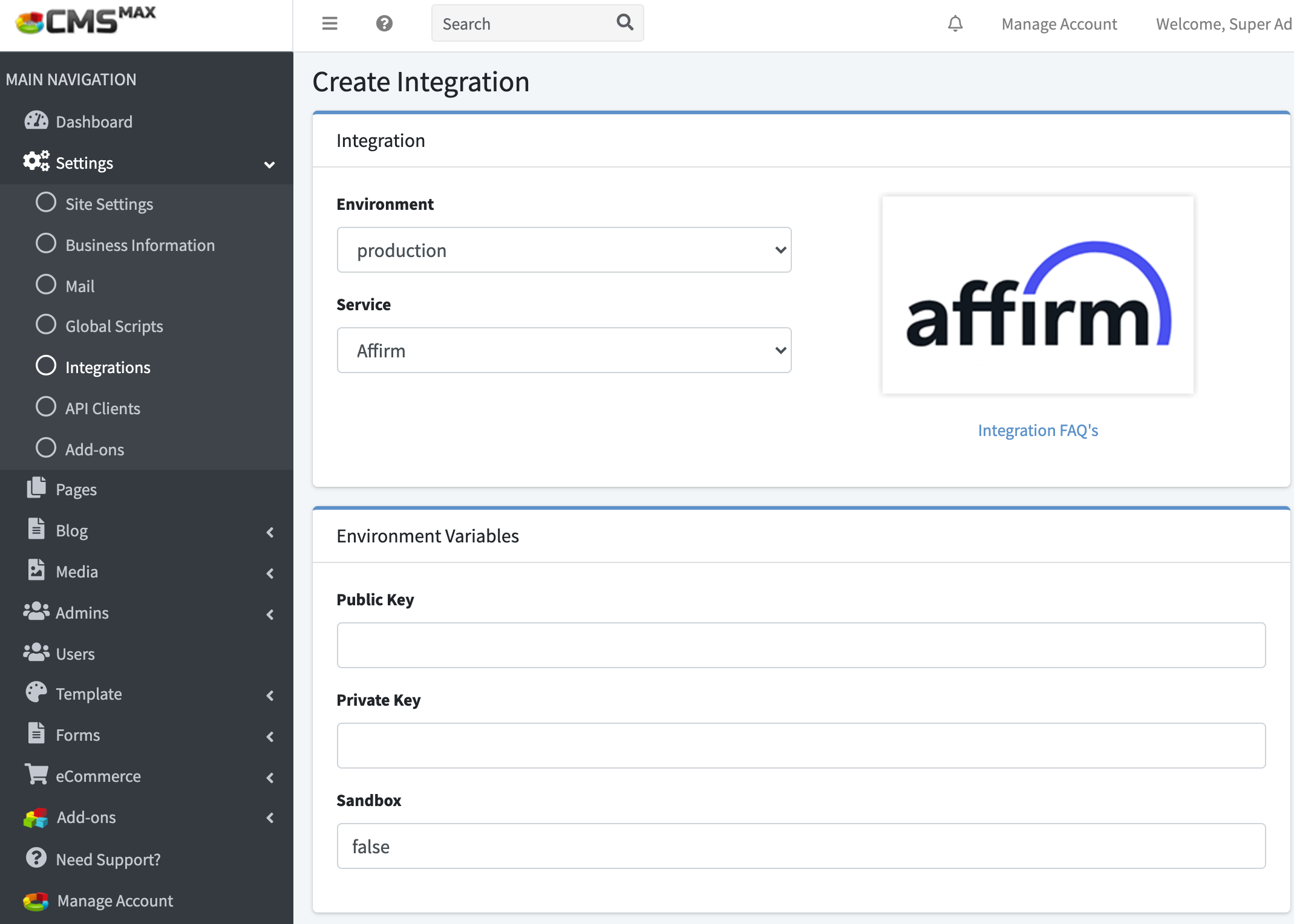
Task: Expand the eCommerce submenu arrow
Action: click(x=270, y=778)
